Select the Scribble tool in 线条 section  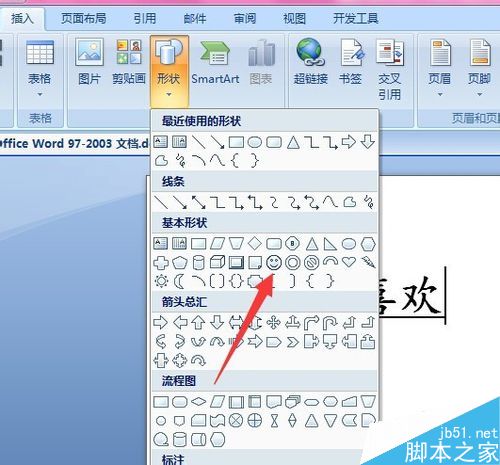pyautogui.click(x=368, y=202)
